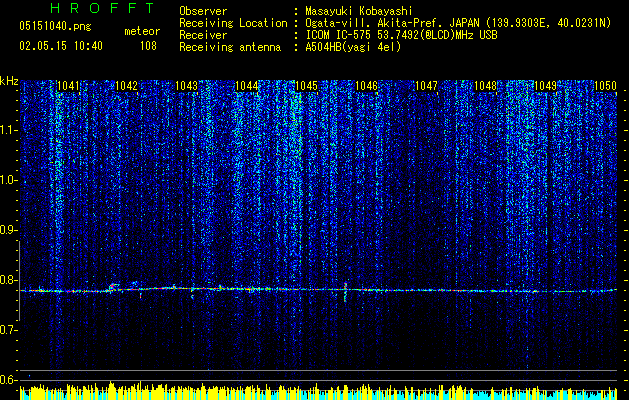The image size is (629, 400).
Task: Click the "Receiving antenna" label
Action: coord(230,47)
